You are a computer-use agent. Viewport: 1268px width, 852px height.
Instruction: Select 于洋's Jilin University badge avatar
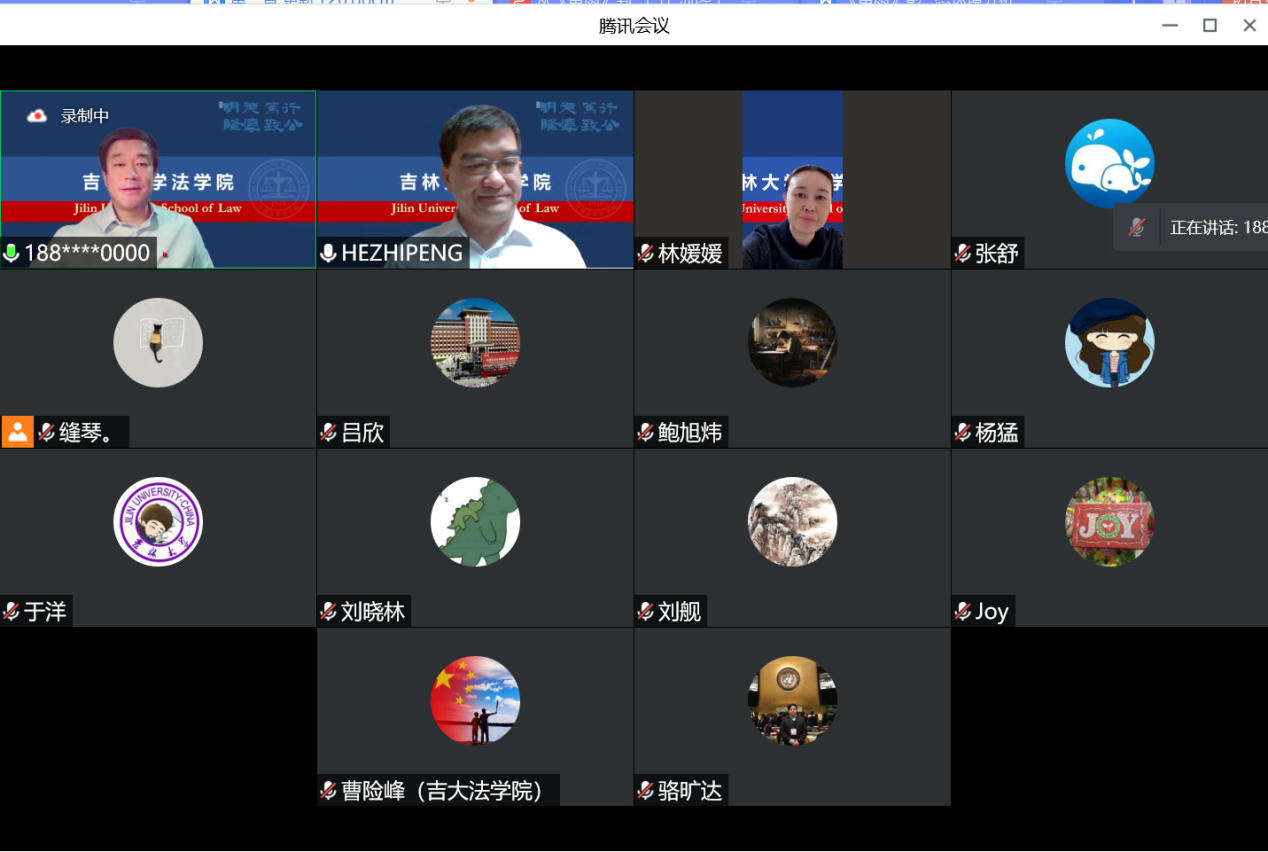[x=158, y=521]
